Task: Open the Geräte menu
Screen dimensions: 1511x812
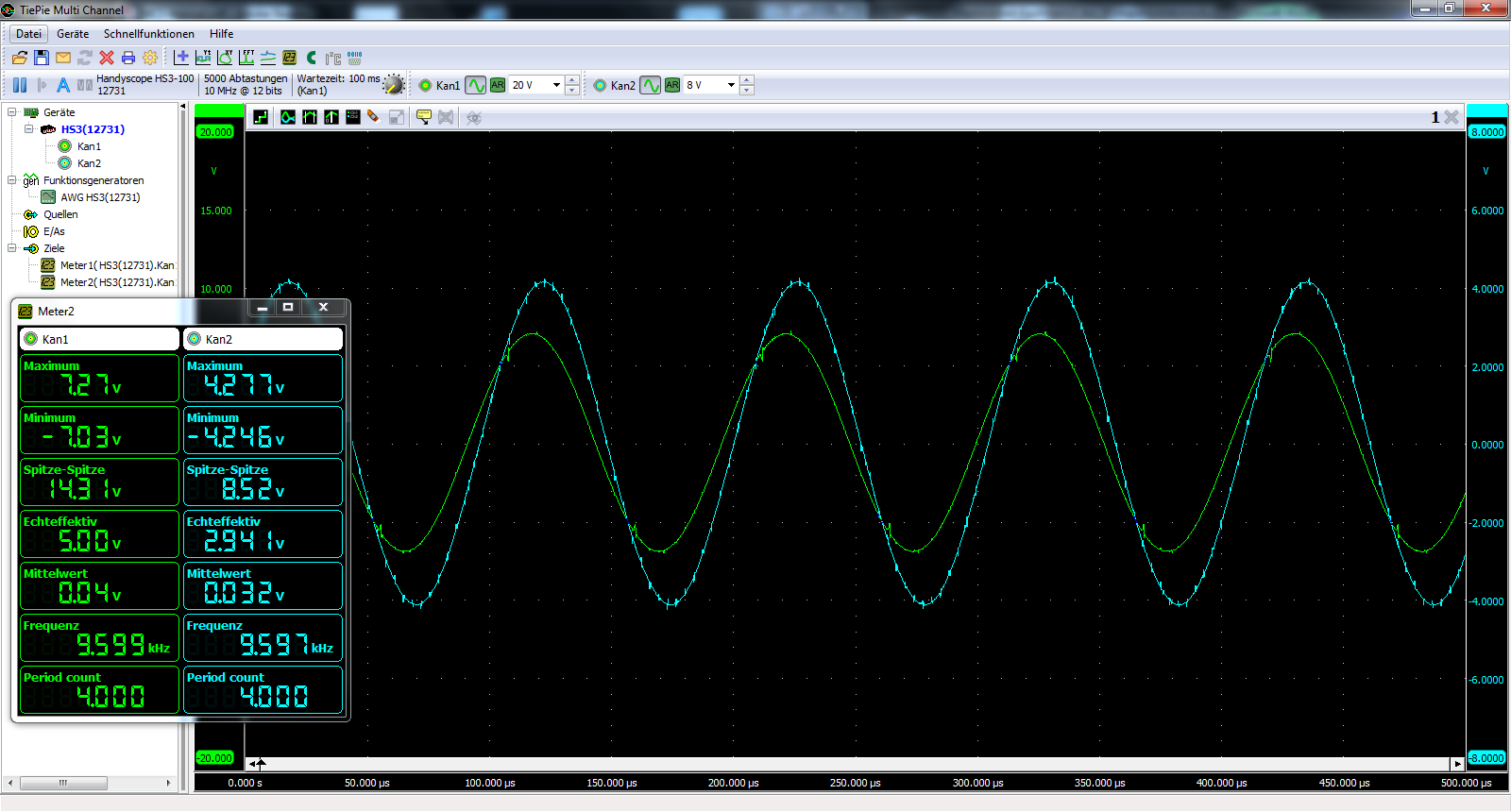Action: [x=73, y=34]
